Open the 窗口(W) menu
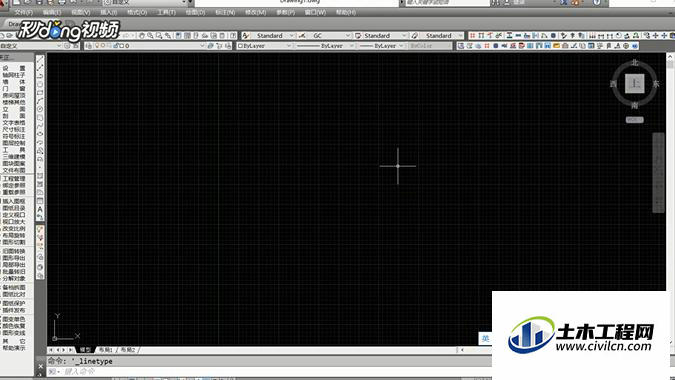This screenshot has width=675, height=380. tap(315, 12)
